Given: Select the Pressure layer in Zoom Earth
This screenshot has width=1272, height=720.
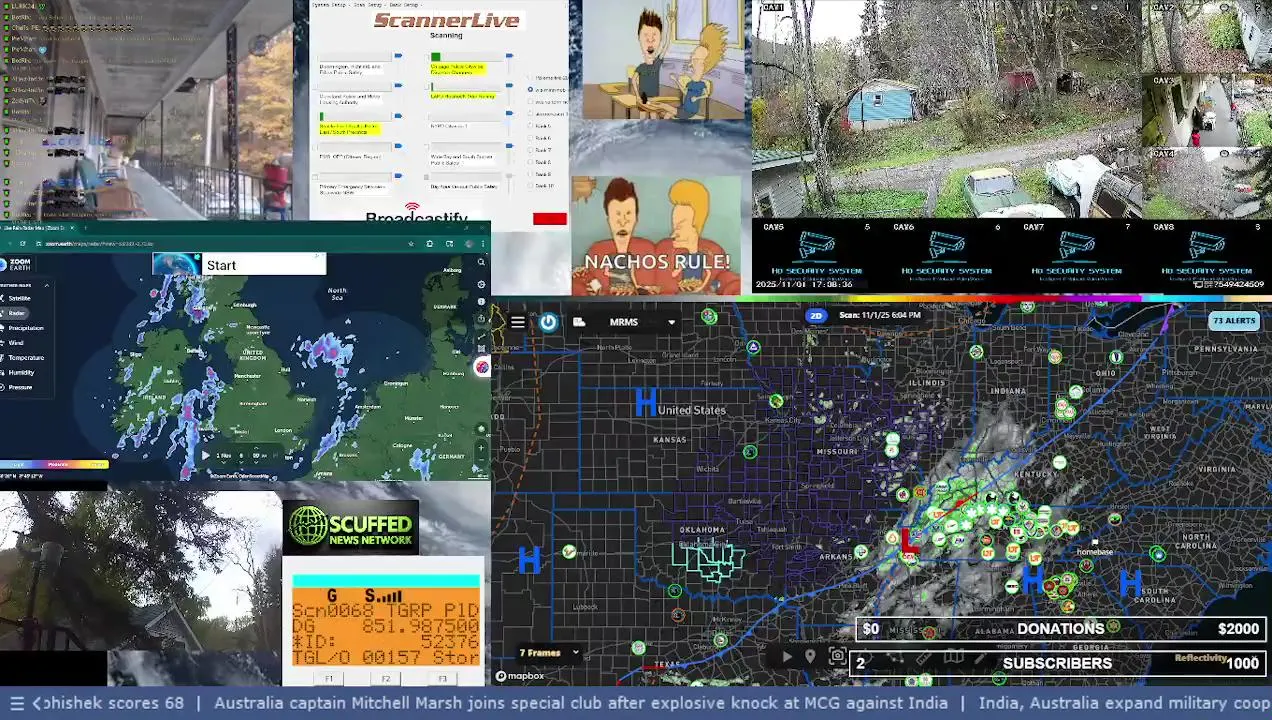Looking at the screenshot, I should coord(20,387).
